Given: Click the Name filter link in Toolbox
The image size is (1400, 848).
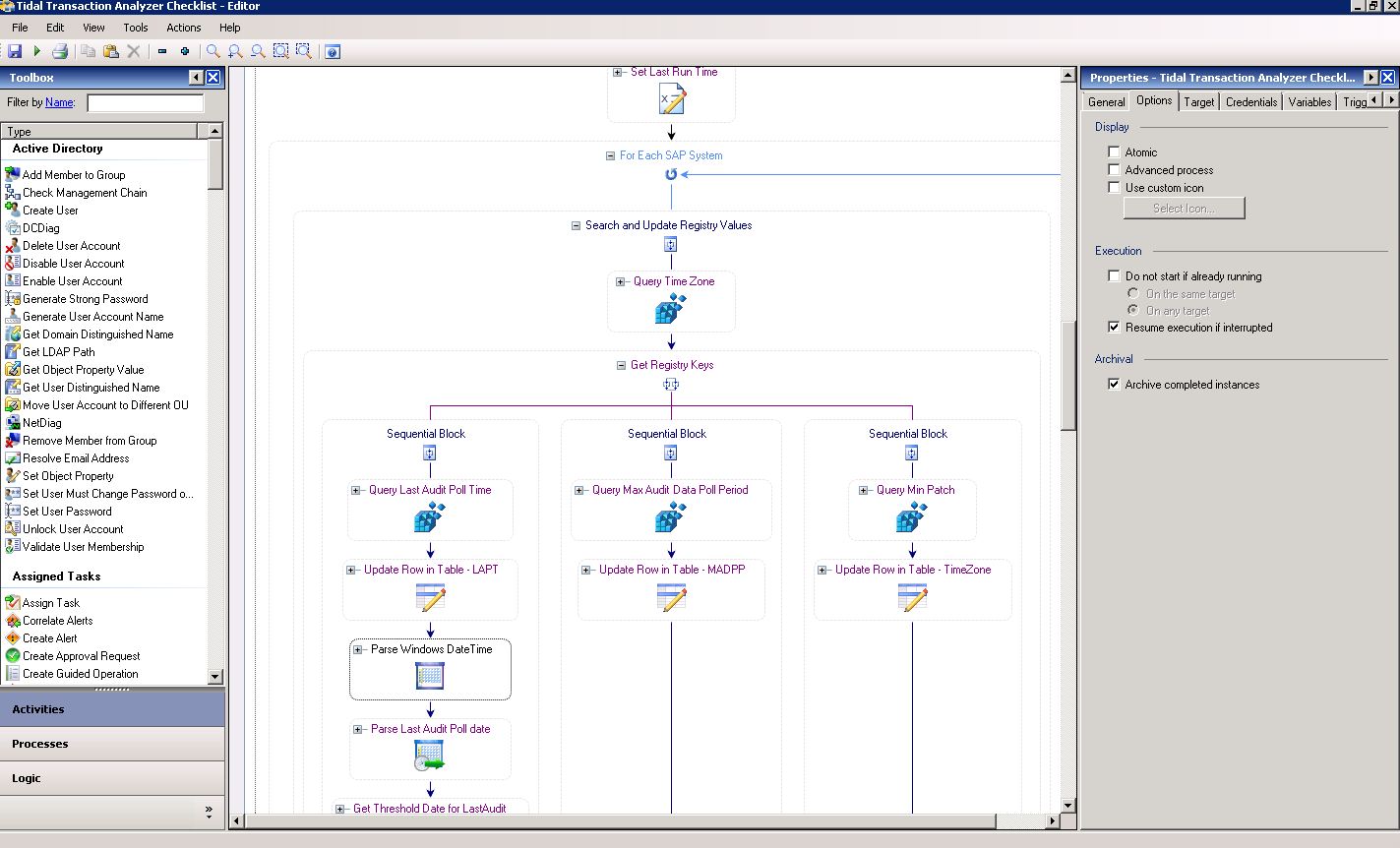Looking at the screenshot, I should click(59, 102).
